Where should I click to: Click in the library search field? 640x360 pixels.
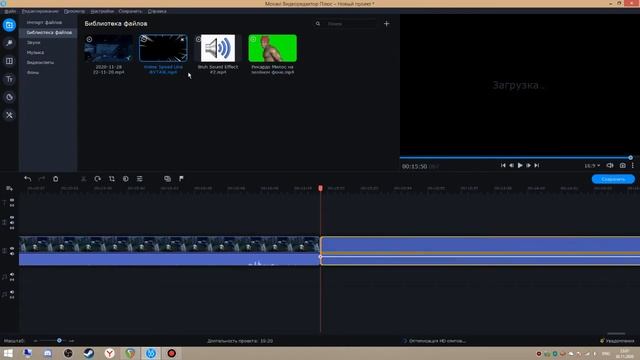(x=351, y=24)
